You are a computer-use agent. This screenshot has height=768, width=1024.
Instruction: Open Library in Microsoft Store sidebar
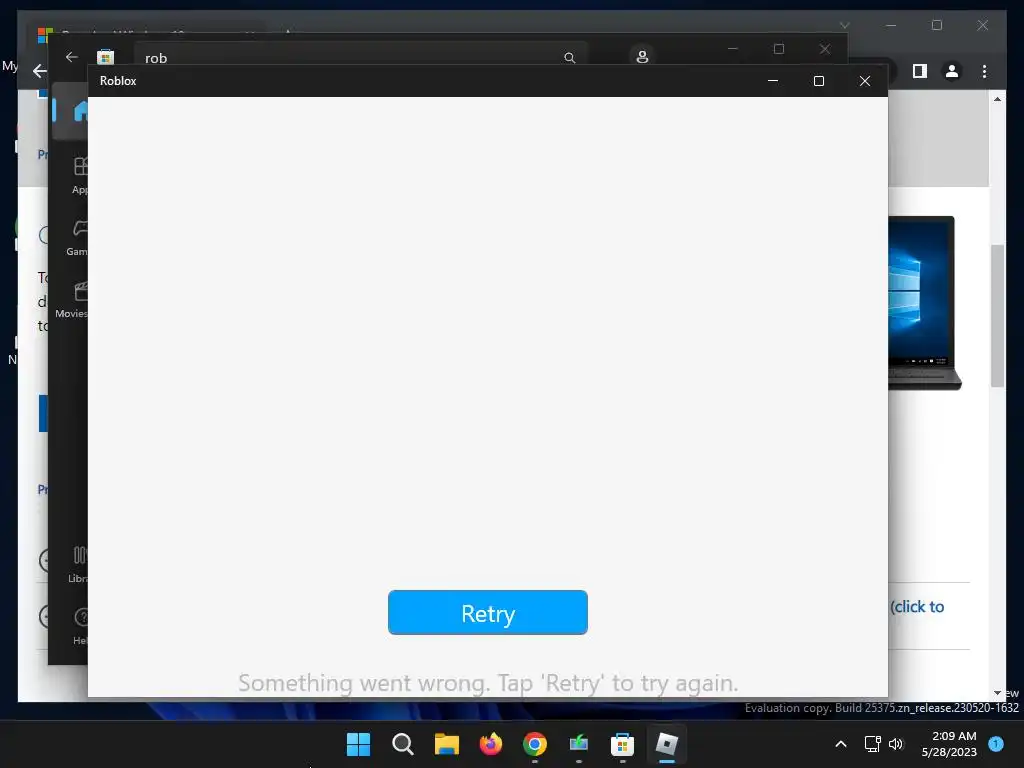point(78,564)
